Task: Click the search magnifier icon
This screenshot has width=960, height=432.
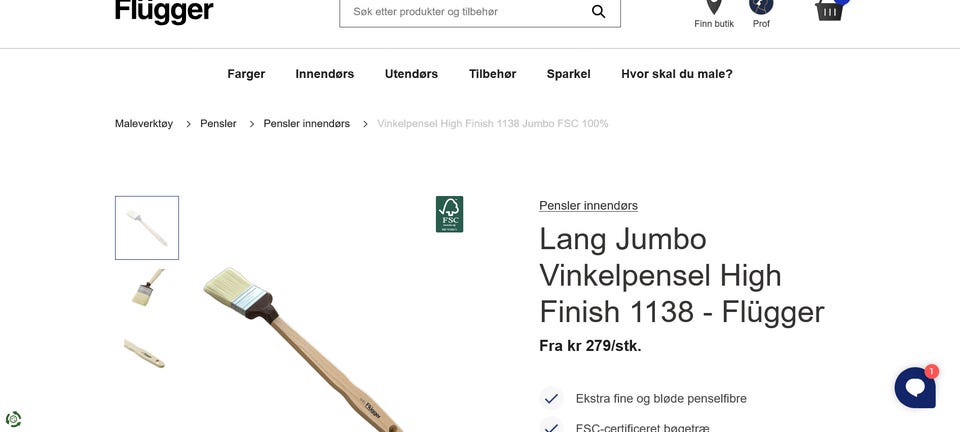Action: click(598, 12)
